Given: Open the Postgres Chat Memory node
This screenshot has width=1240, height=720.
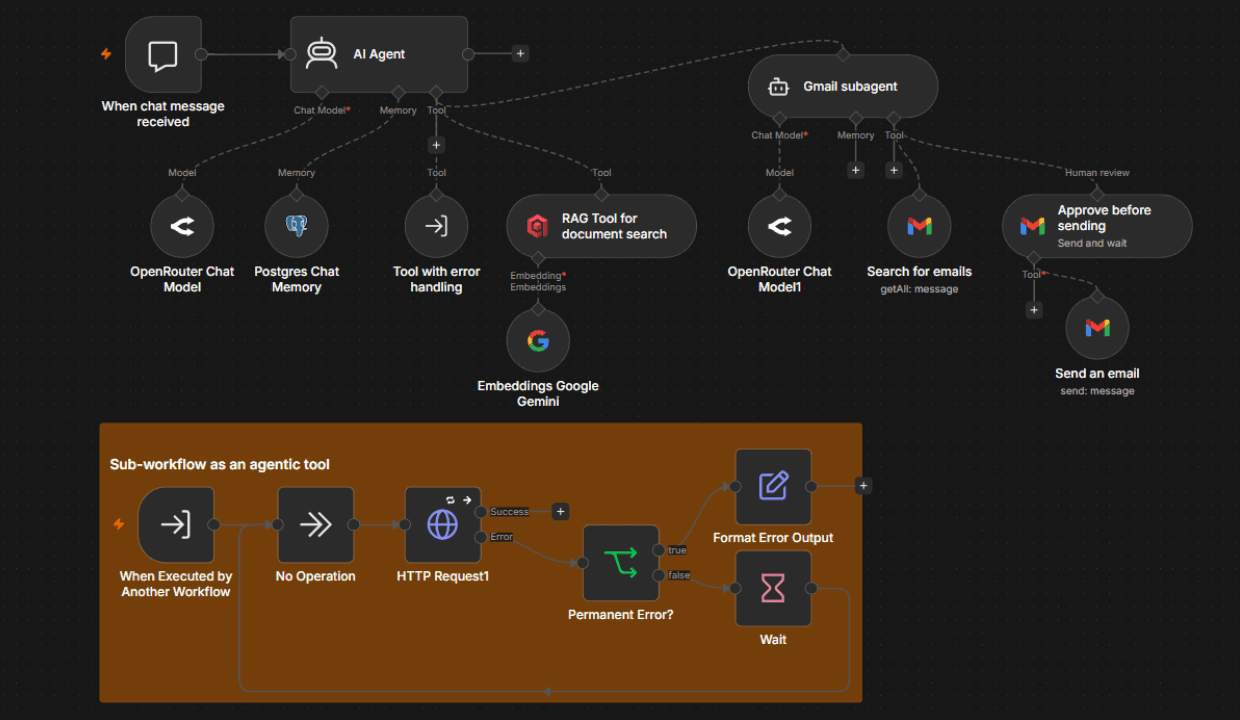Looking at the screenshot, I should [296, 226].
